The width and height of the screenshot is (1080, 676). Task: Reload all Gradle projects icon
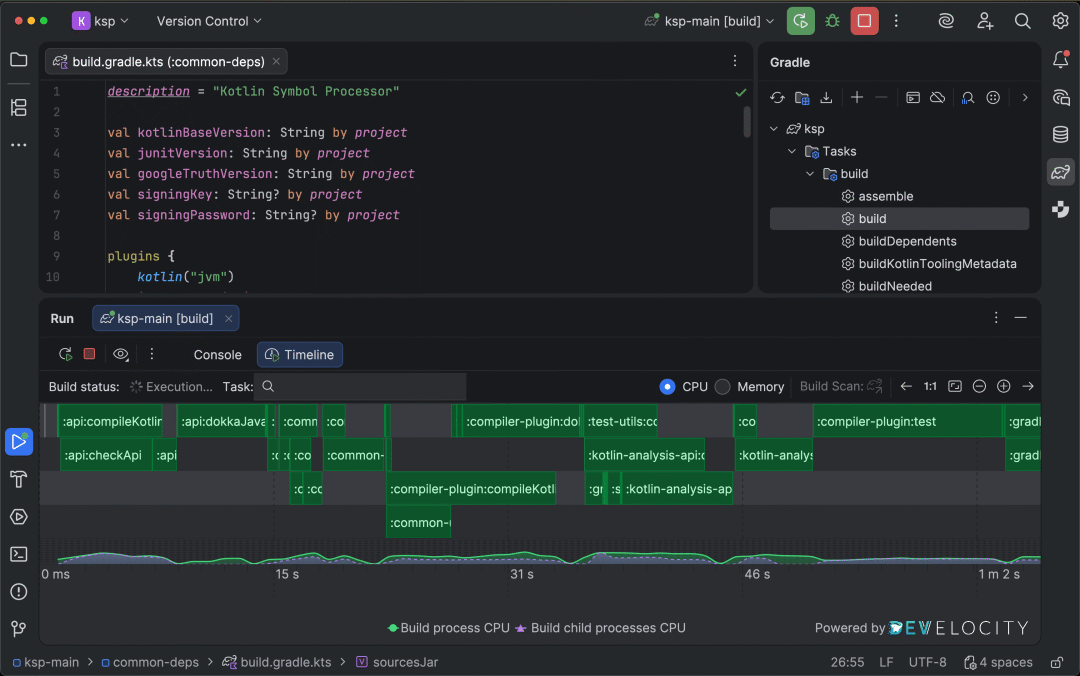click(x=777, y=98)
